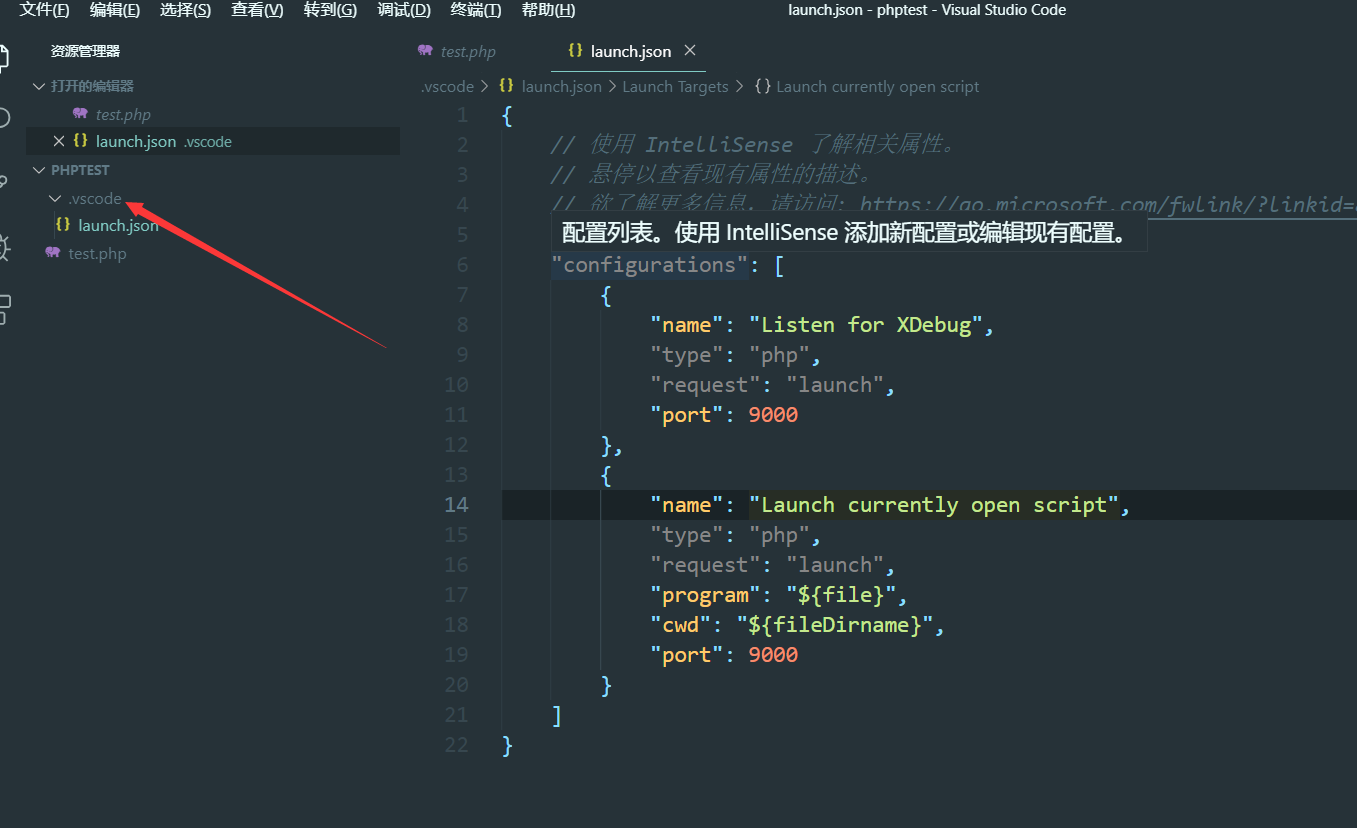Open the 帮助(H) menu
The width and height of the screenshot is (1357, 828).
pos(548,10)
